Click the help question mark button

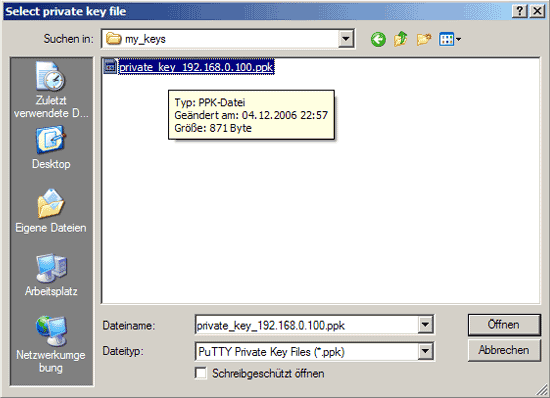(x=519, y=12)
